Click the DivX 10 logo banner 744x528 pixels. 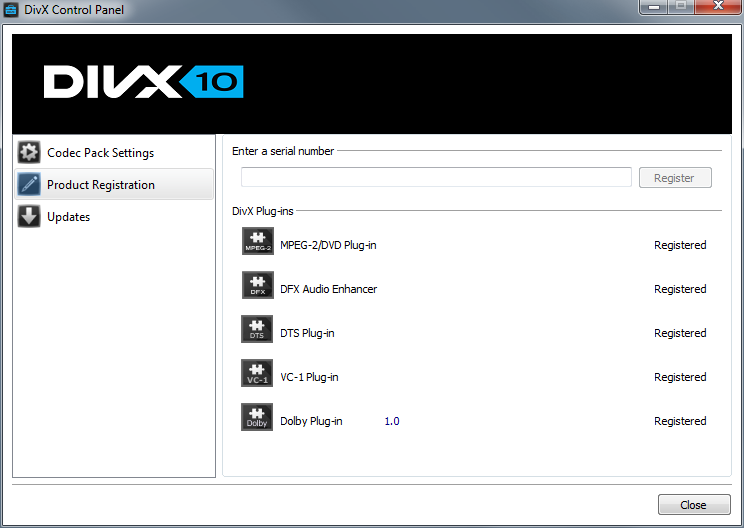[x=143, y=82]
